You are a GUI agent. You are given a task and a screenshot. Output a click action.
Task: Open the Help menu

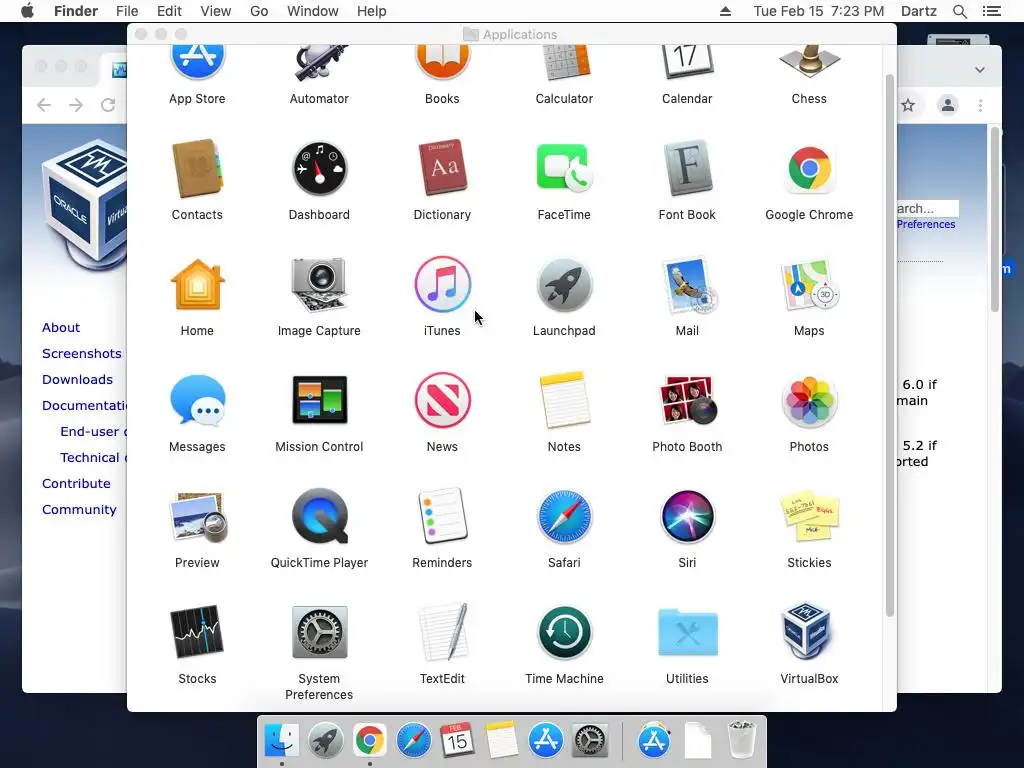[x=372, y=11]
